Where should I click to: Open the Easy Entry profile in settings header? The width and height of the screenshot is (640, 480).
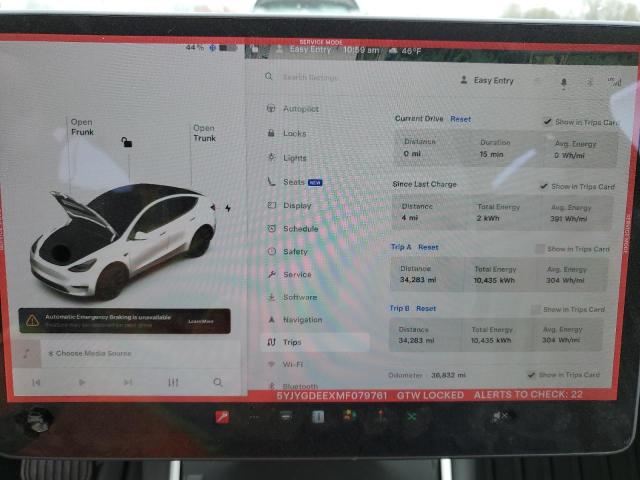(x=487, y=80)
